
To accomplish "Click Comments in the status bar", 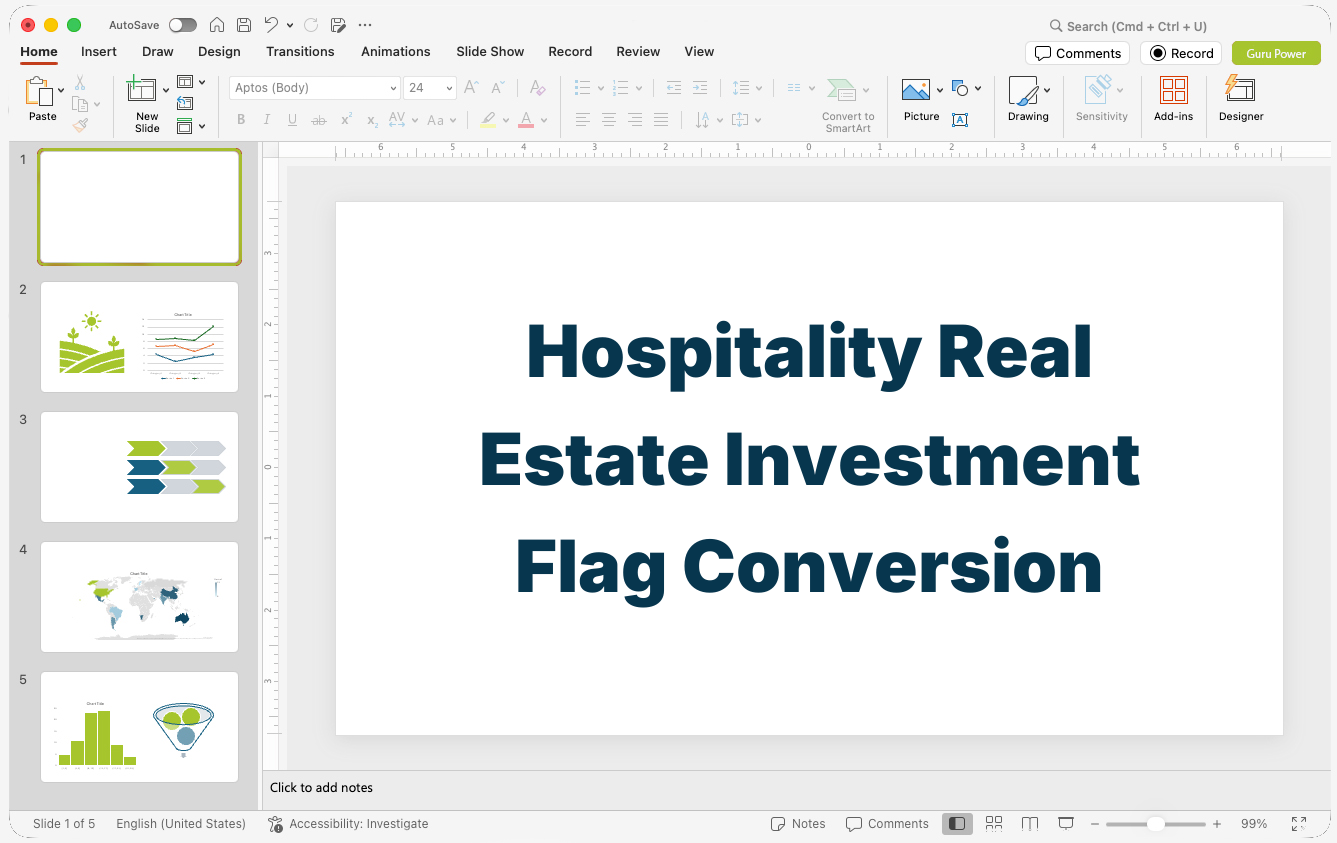I will point(887,824).
